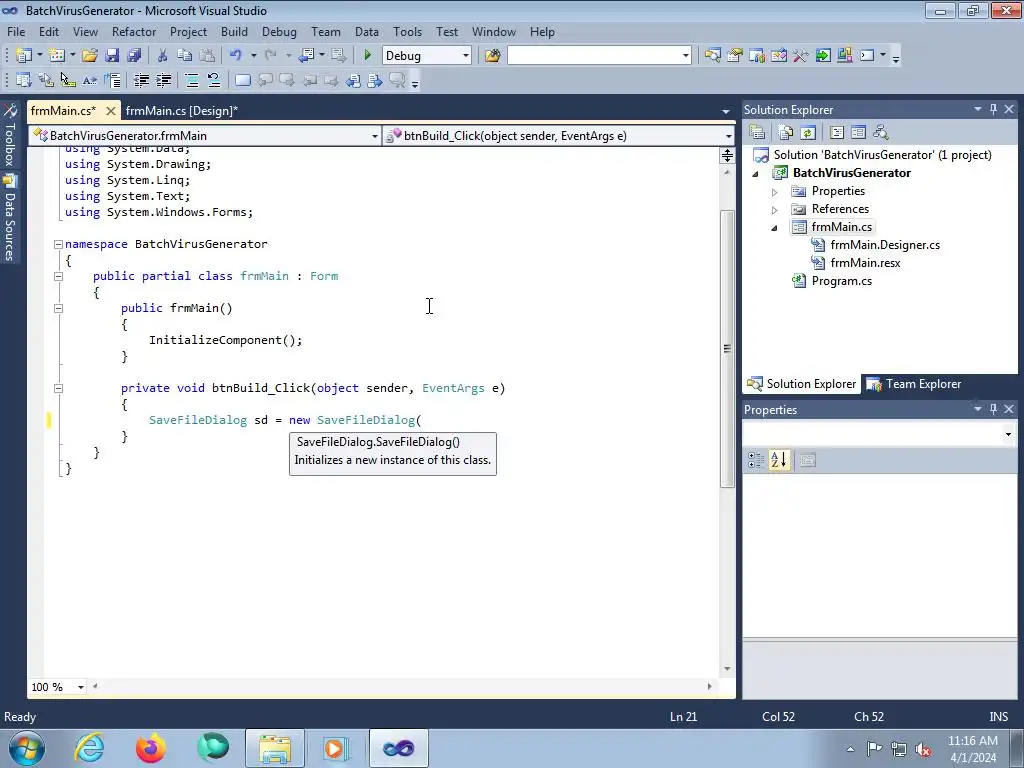Click the Save All toolbar icon

[135, 56]
